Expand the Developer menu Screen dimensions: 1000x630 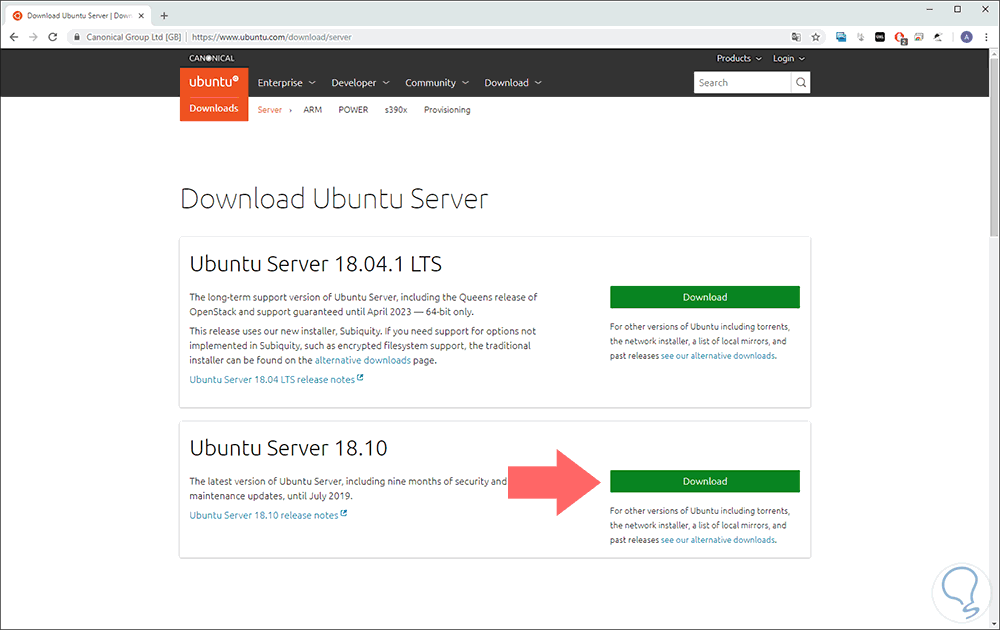click(360, 83)
